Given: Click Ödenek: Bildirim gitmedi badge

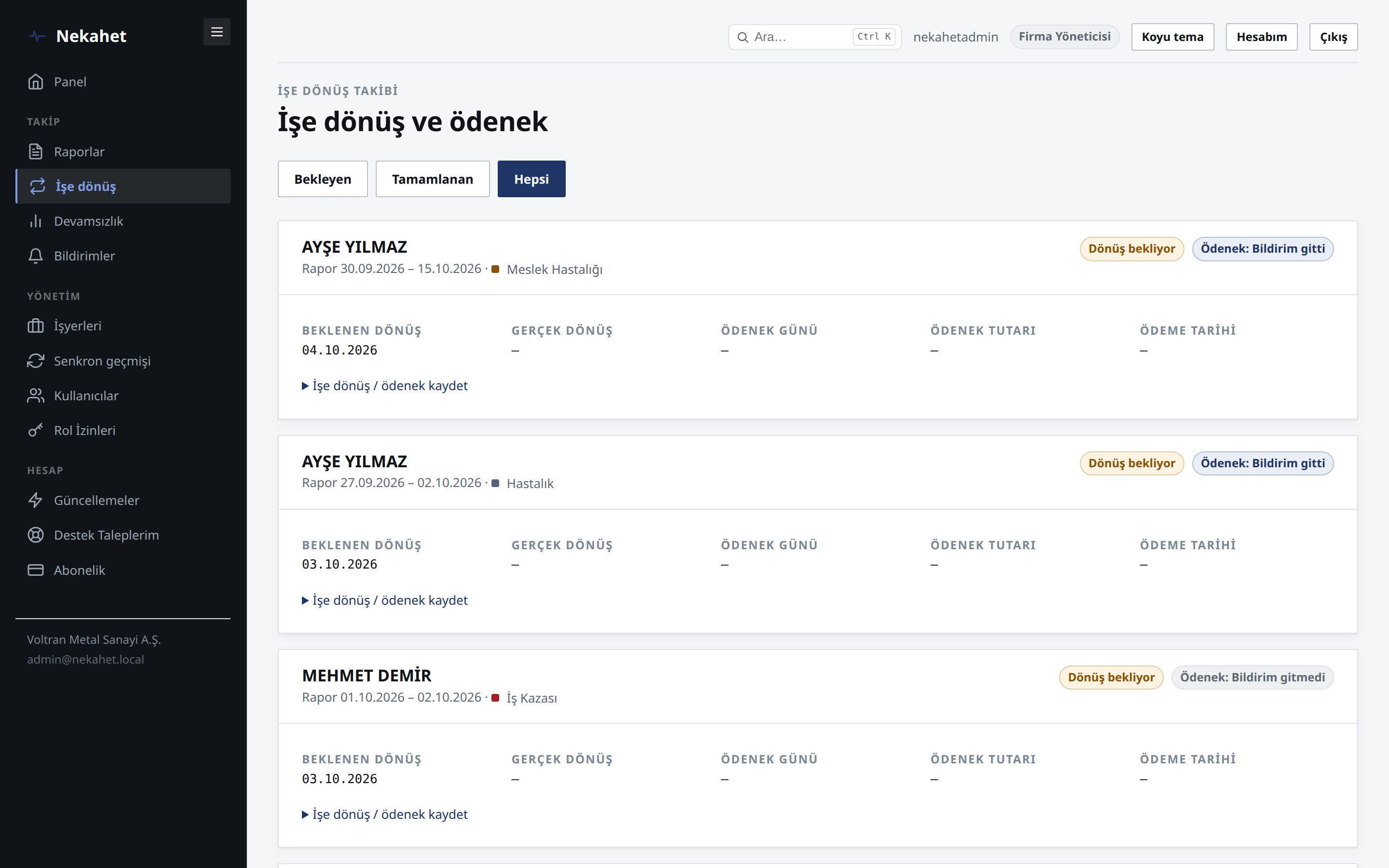Looking at the screenshot, I should (1253, 678).
